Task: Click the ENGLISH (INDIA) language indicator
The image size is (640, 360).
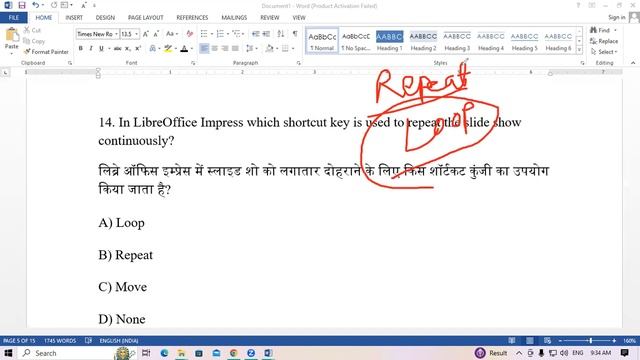Action: tap(119, 340)
